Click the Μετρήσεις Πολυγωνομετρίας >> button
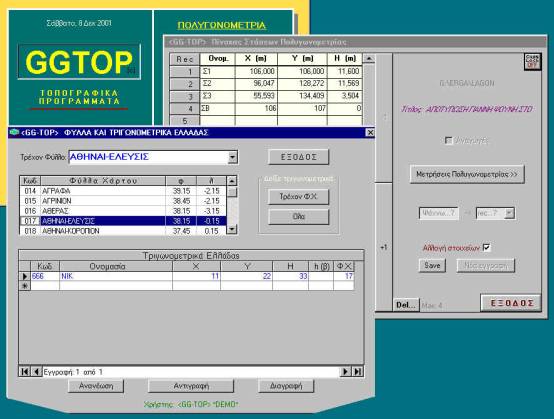554x419 pixels. click(x=467, y=175)
